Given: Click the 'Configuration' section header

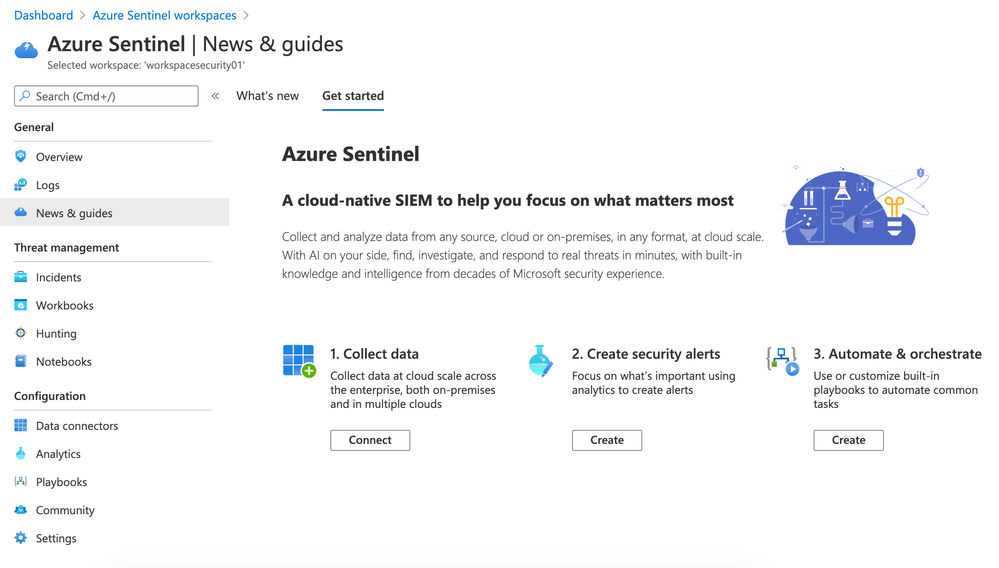Looking at the screenshot, I should coord(50,395).
